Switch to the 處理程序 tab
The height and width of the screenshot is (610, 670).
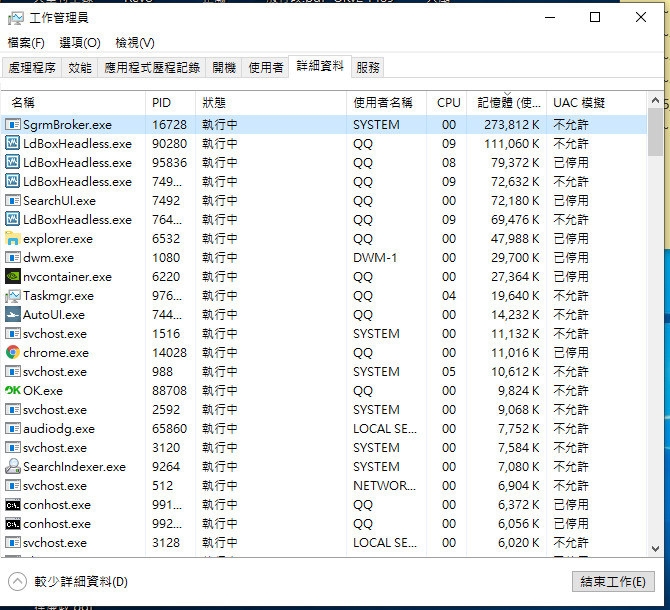[x=32, y=67]
